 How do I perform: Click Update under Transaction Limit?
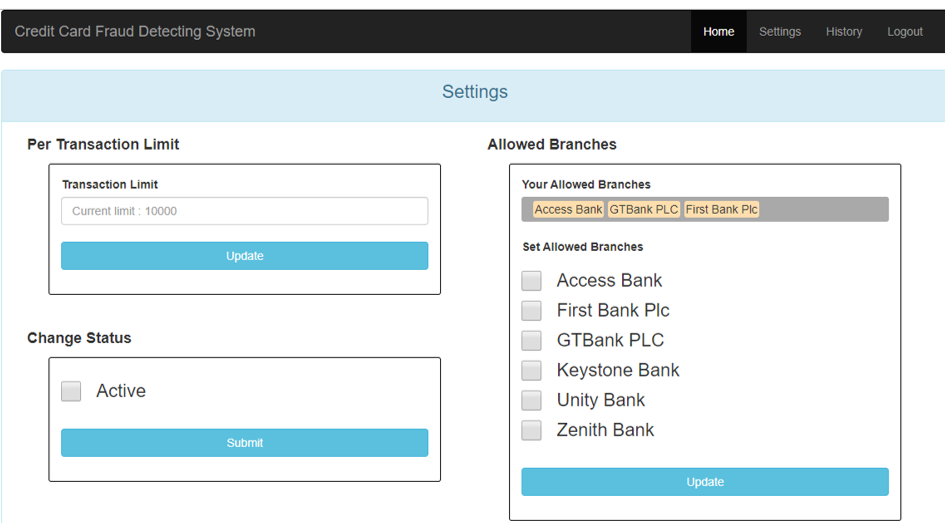[245, 255]
